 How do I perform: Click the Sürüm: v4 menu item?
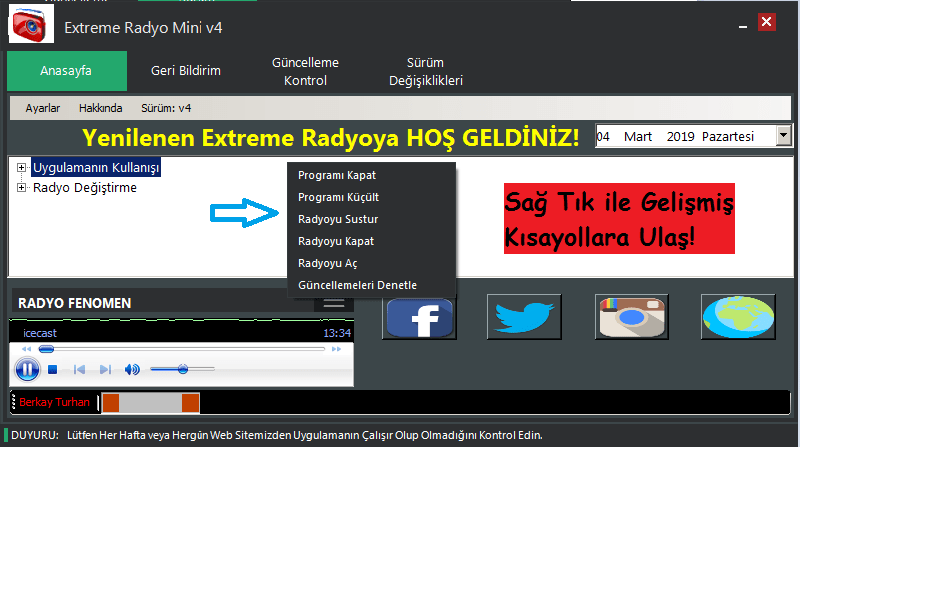166,108
